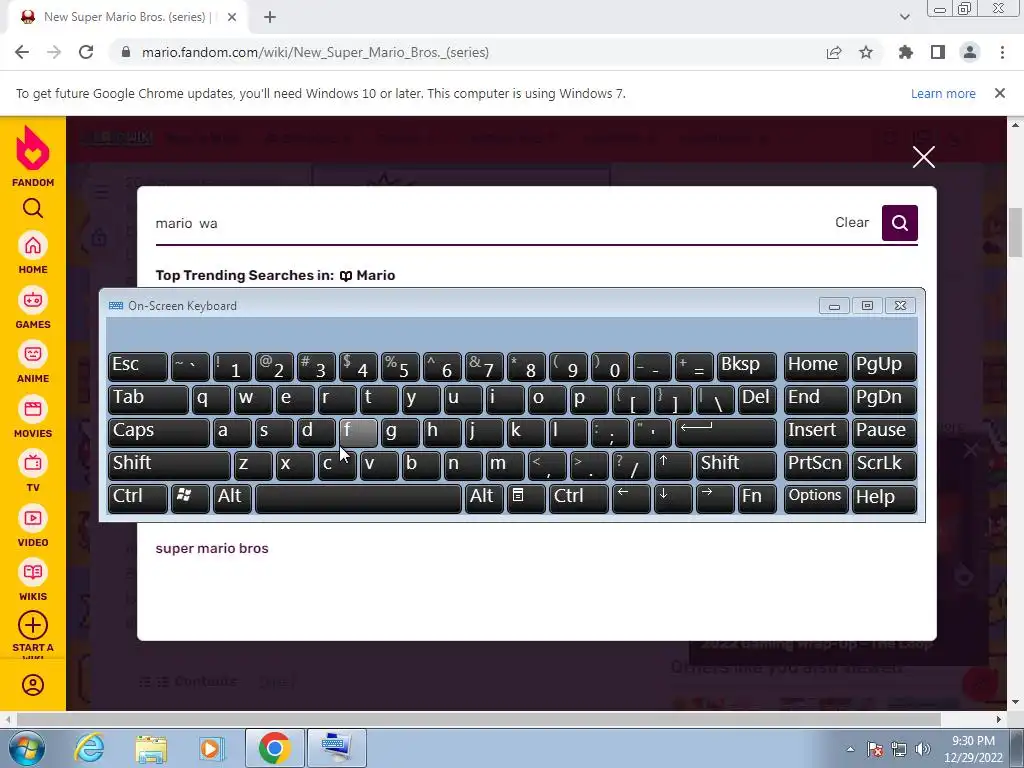Submit search with purple magnifier button

coord(899,223)
